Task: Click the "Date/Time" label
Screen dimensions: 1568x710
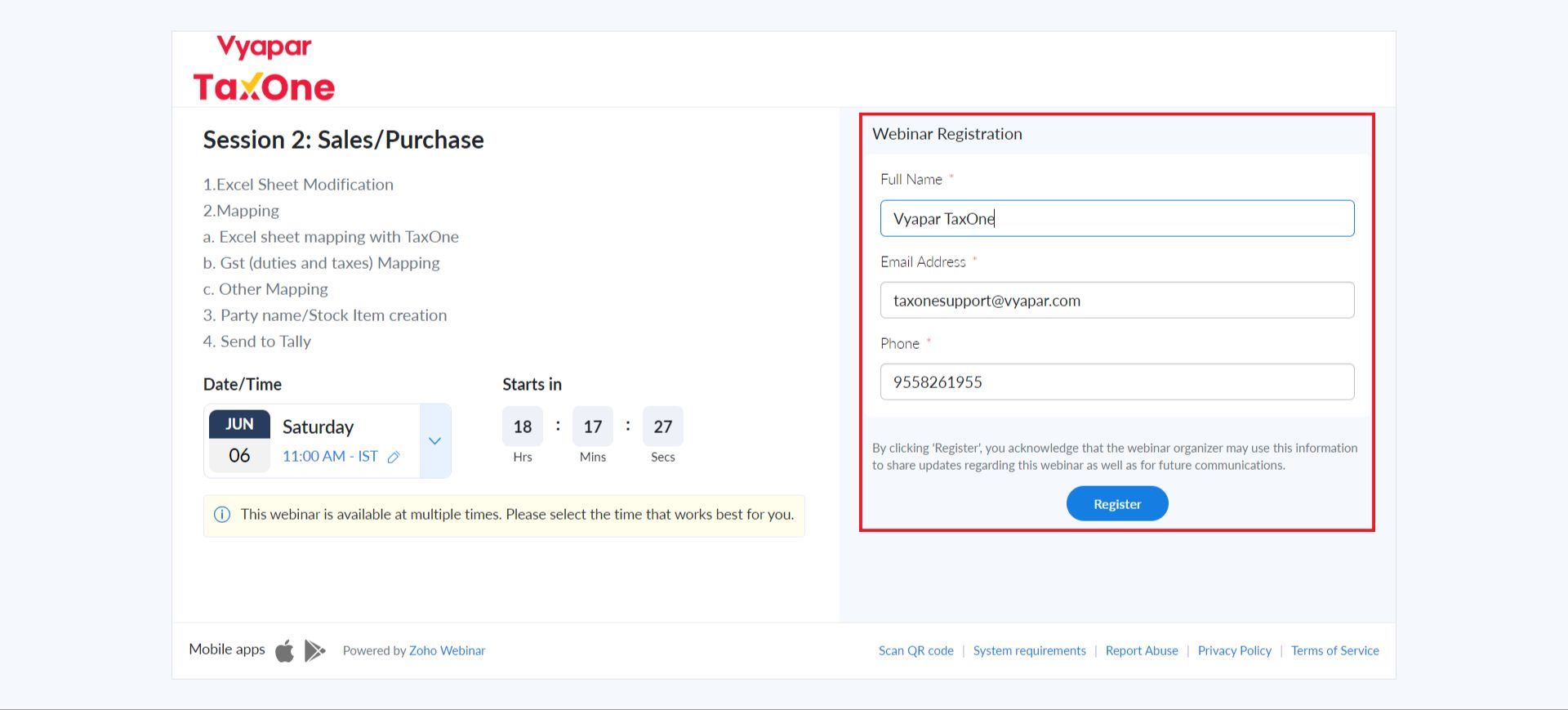Action: click(243, 384)
